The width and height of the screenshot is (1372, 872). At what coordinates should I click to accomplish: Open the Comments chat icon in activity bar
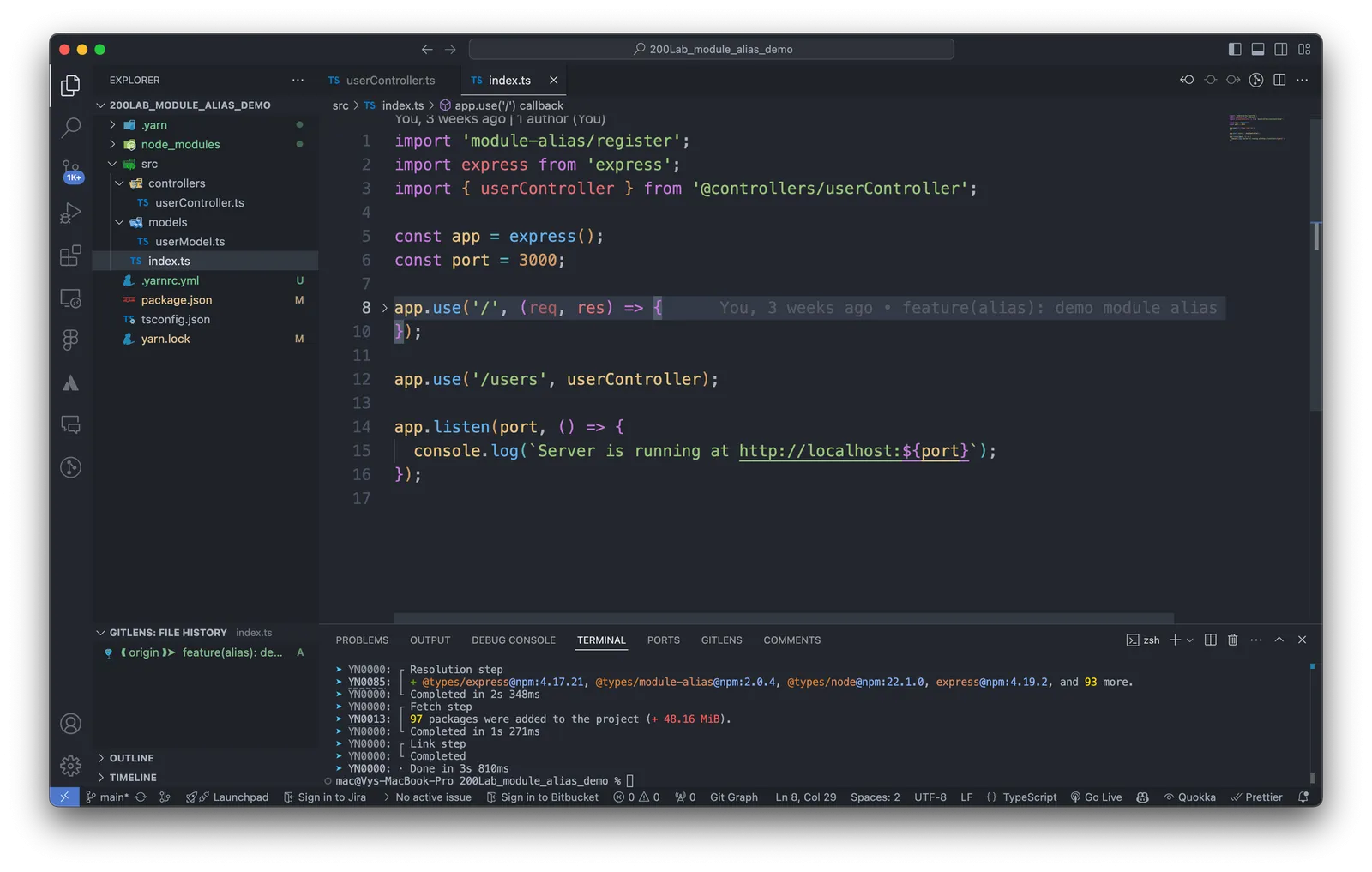(70, 424)
